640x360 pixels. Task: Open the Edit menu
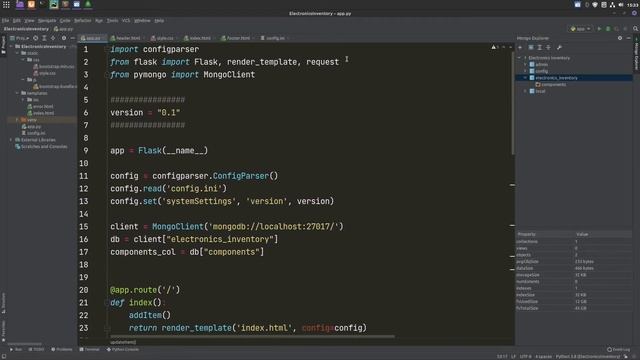[x=16, y=20]
